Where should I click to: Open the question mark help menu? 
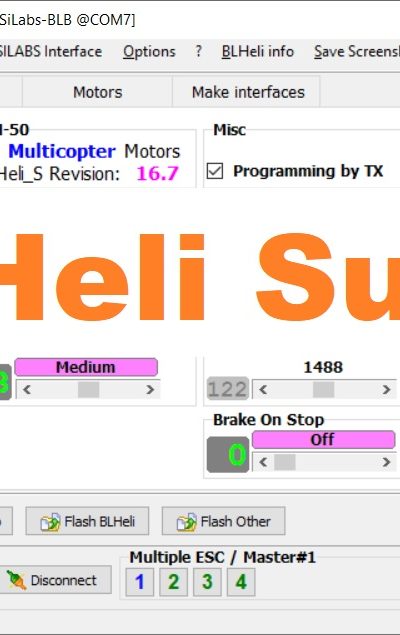click(198, 51)
